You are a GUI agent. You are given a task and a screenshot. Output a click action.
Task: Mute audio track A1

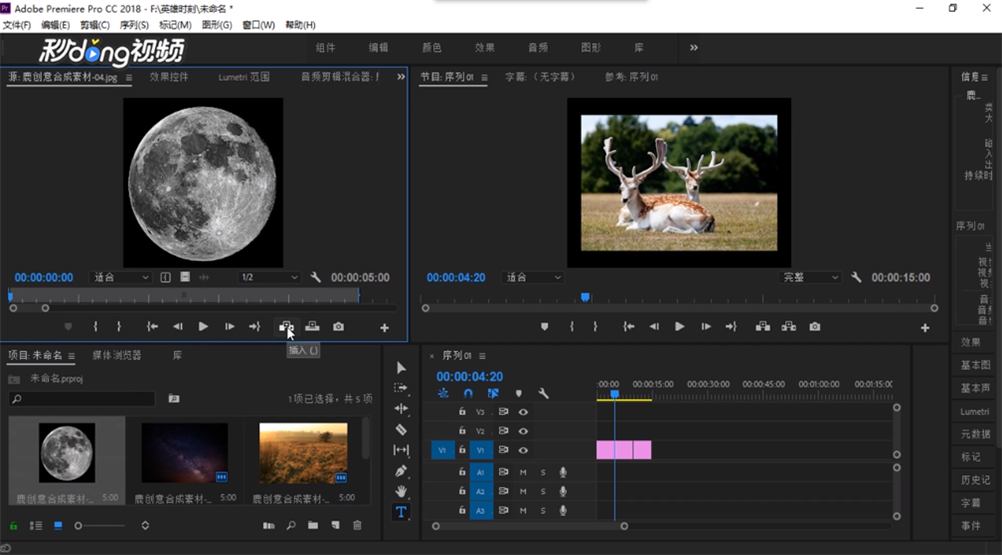(x=523, y=472)
